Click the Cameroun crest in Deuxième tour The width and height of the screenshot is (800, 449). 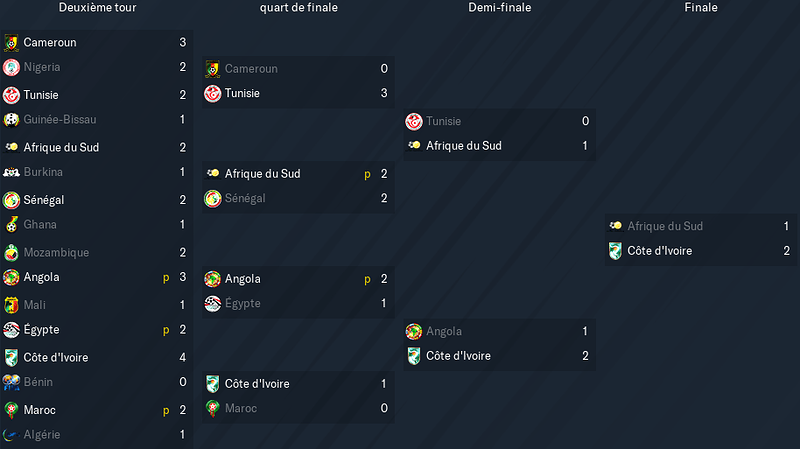11,43
